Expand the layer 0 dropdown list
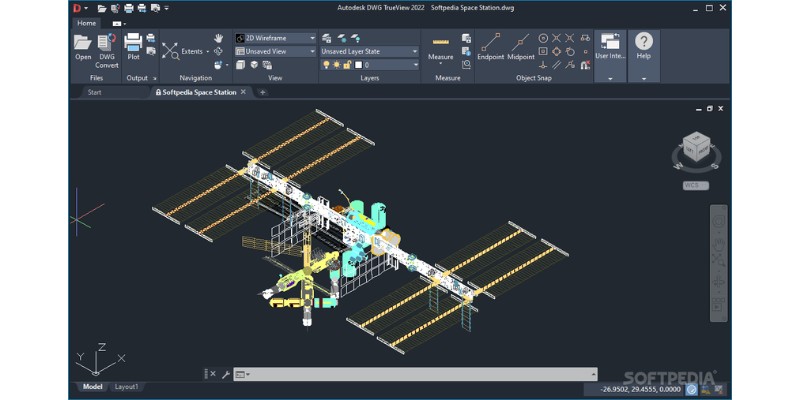Image resolution: width=800 pixels, height=400 pixels. coord(415,65)
